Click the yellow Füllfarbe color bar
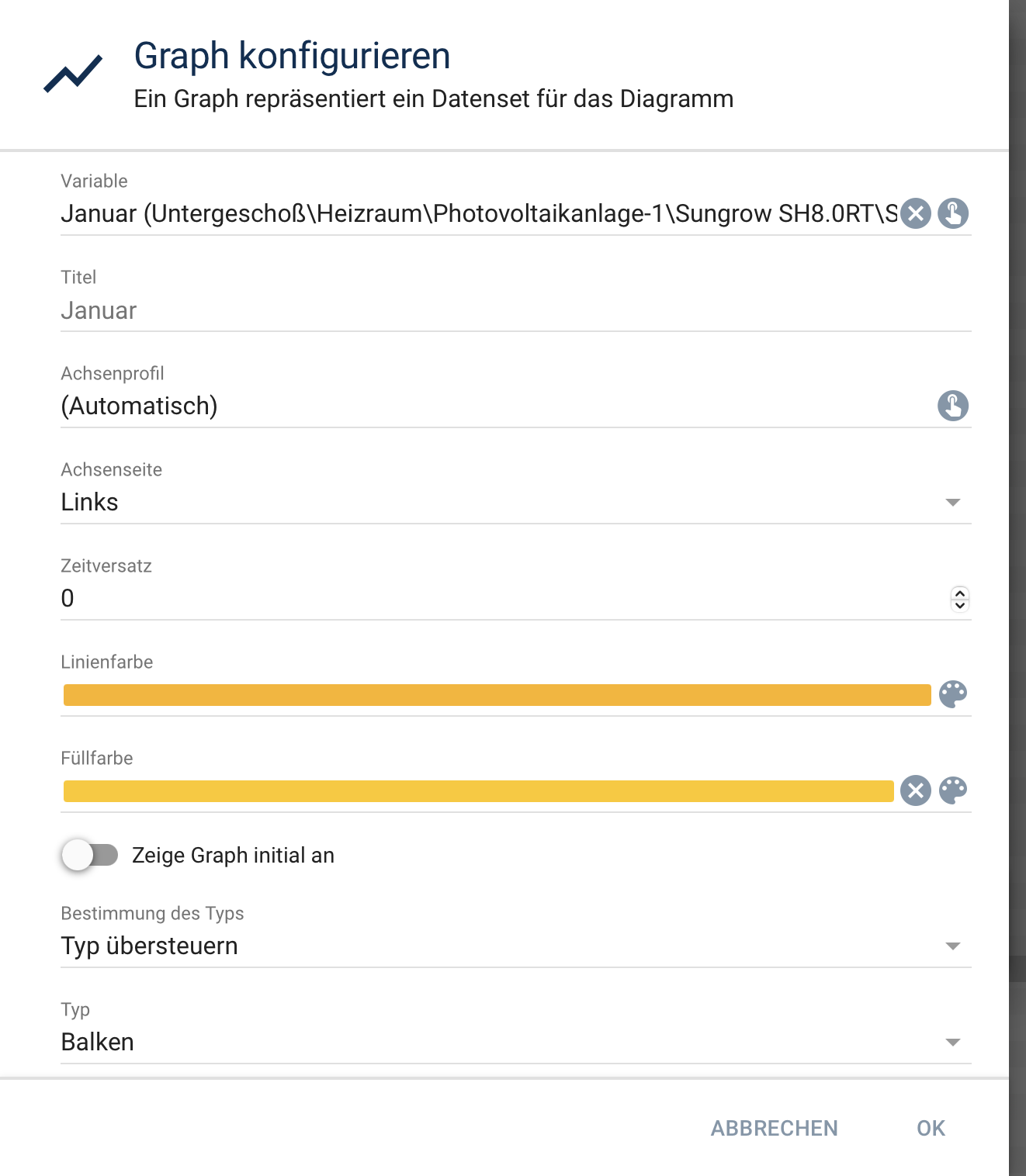The width and height of the screenshot is (1026, 1176). (x=478, y=791)
